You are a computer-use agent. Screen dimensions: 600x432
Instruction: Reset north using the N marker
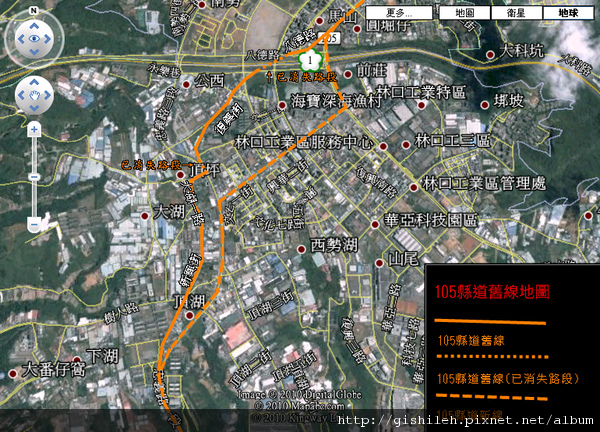coord(34,10)
